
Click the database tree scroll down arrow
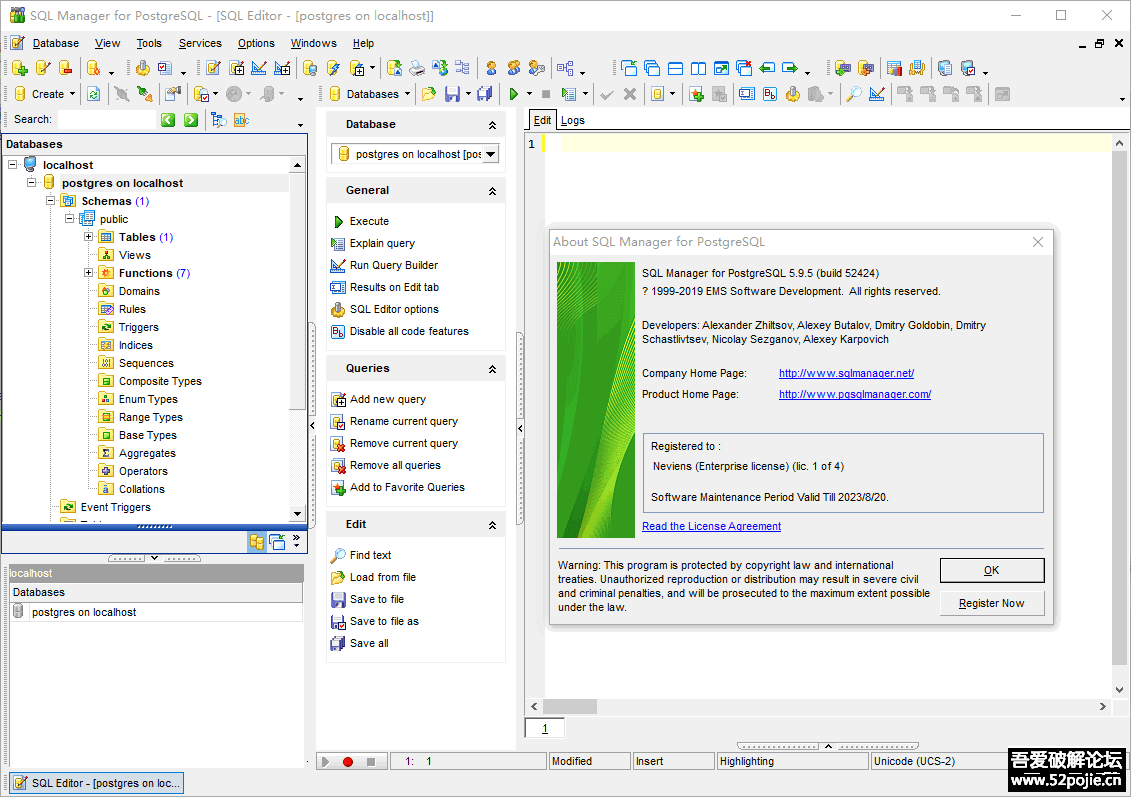tap(297, 514)
